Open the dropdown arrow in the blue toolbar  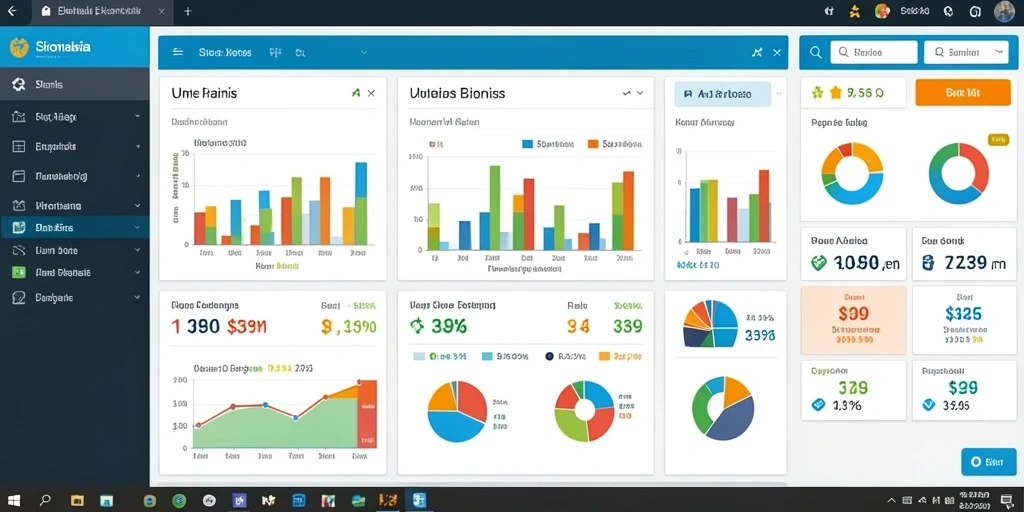[x=364, y=52]
